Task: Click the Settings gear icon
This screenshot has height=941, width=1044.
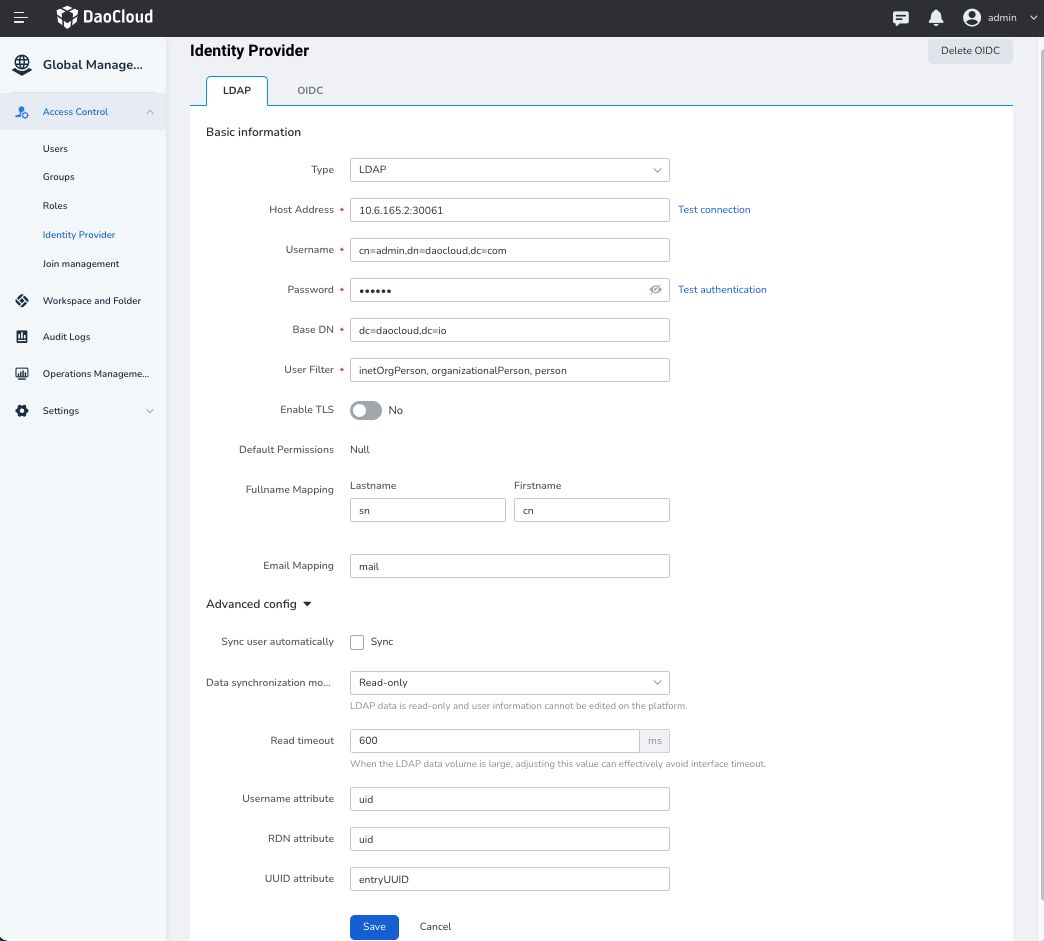Action: tap(22, 411)
